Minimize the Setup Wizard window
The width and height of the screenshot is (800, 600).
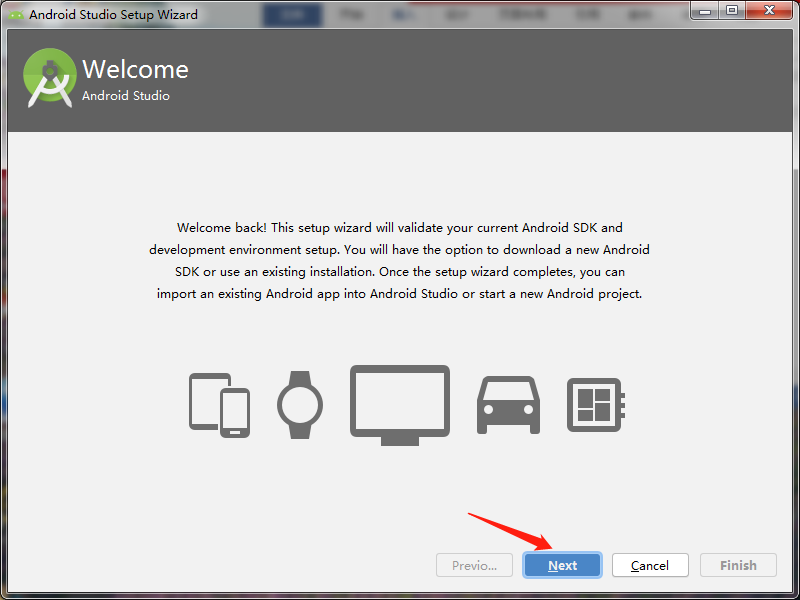point(705,10)
